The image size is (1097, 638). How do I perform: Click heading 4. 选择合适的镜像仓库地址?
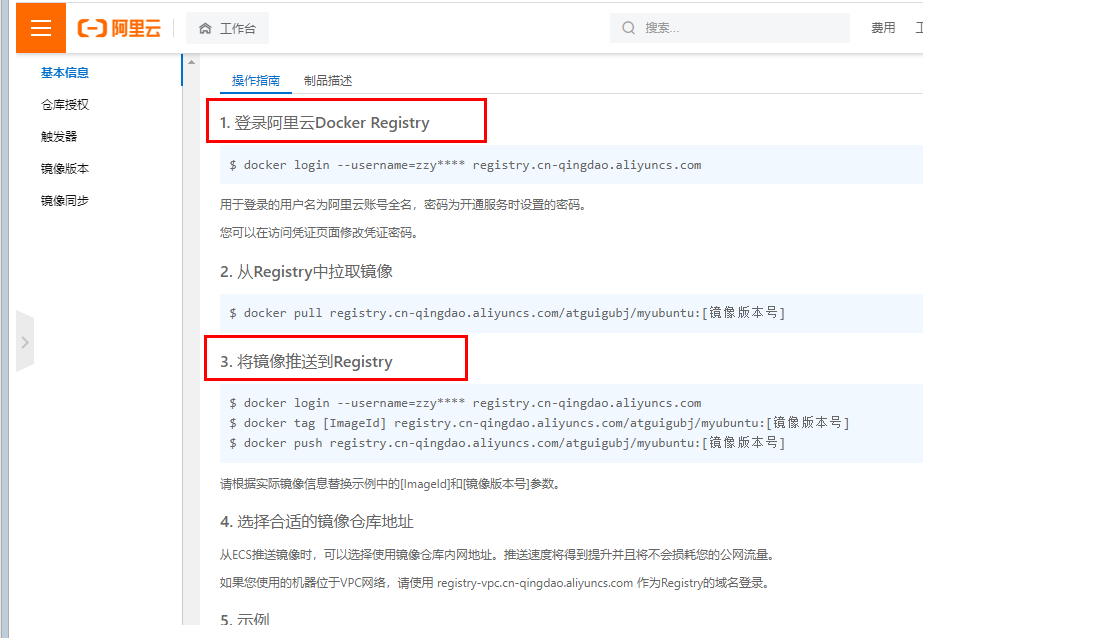click(317, 522)
